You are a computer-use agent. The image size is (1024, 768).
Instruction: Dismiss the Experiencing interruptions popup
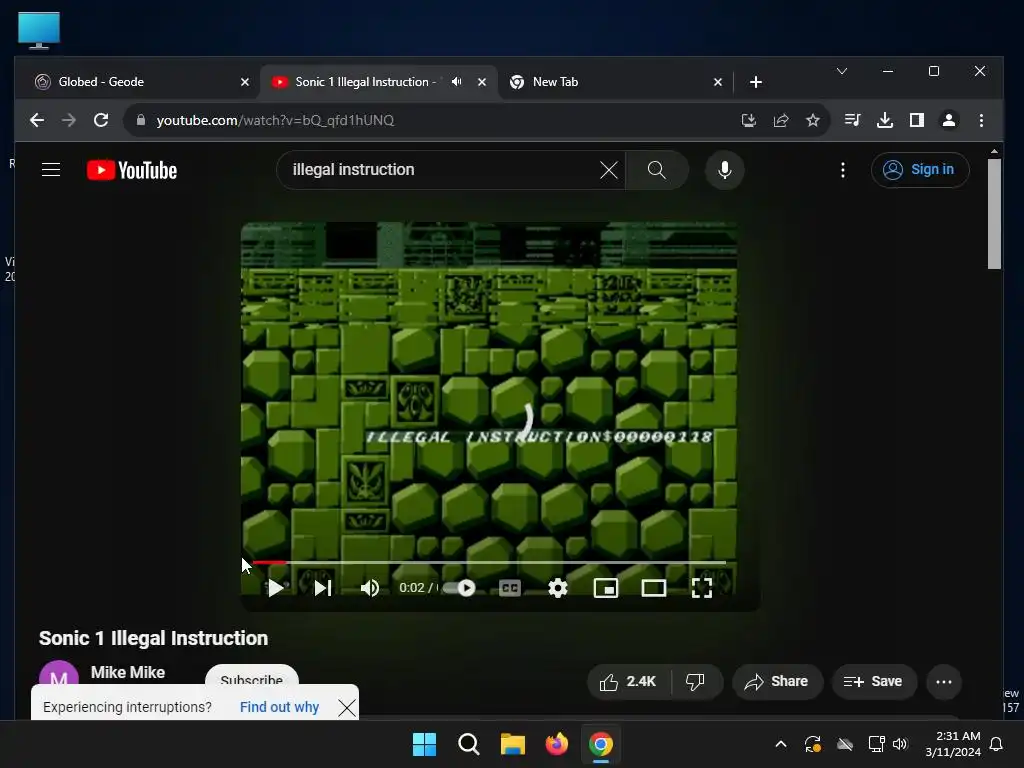pyautogui.click(x=347, y=708)
